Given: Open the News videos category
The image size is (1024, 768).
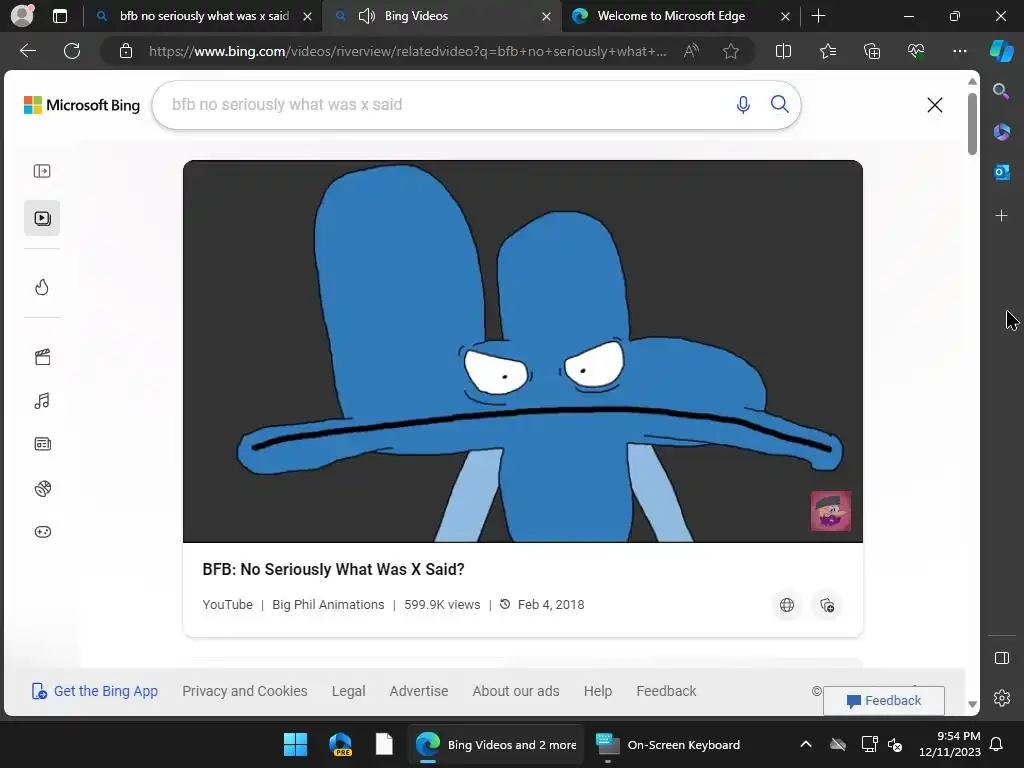Looking at the screenshot, I should [42, 444].
